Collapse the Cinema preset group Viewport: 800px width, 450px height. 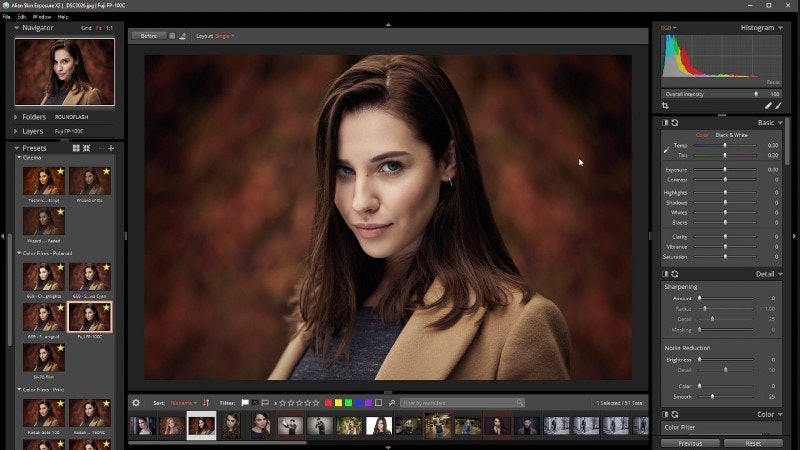click(19, 158)
